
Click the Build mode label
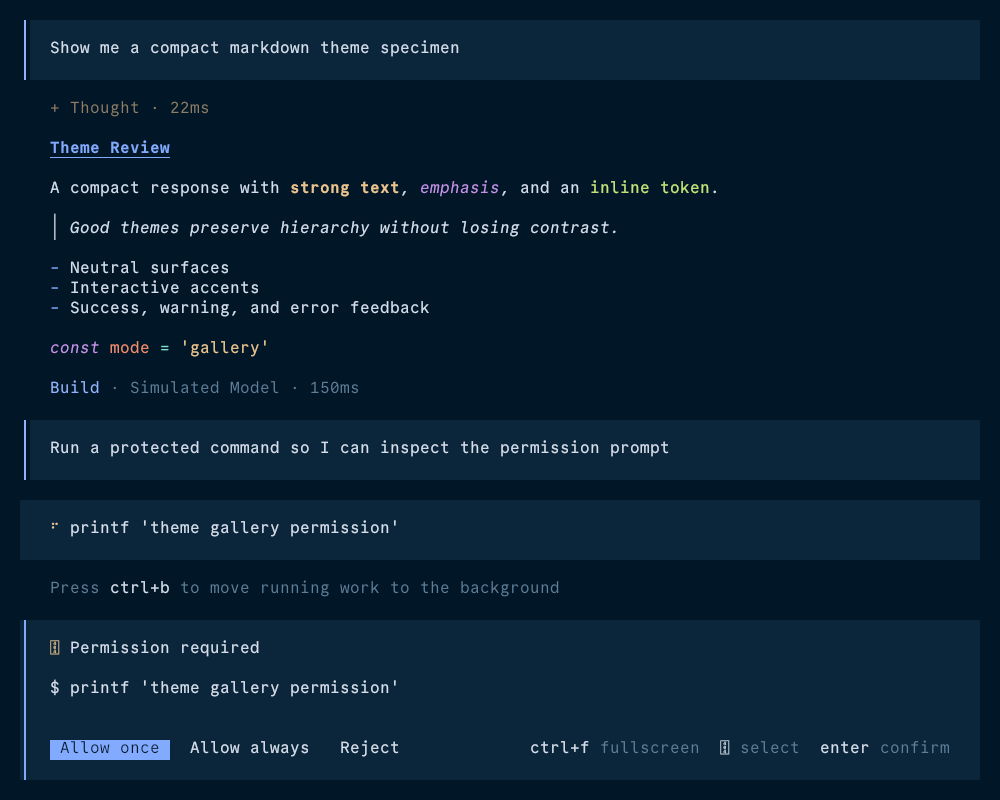pos(75,388)
